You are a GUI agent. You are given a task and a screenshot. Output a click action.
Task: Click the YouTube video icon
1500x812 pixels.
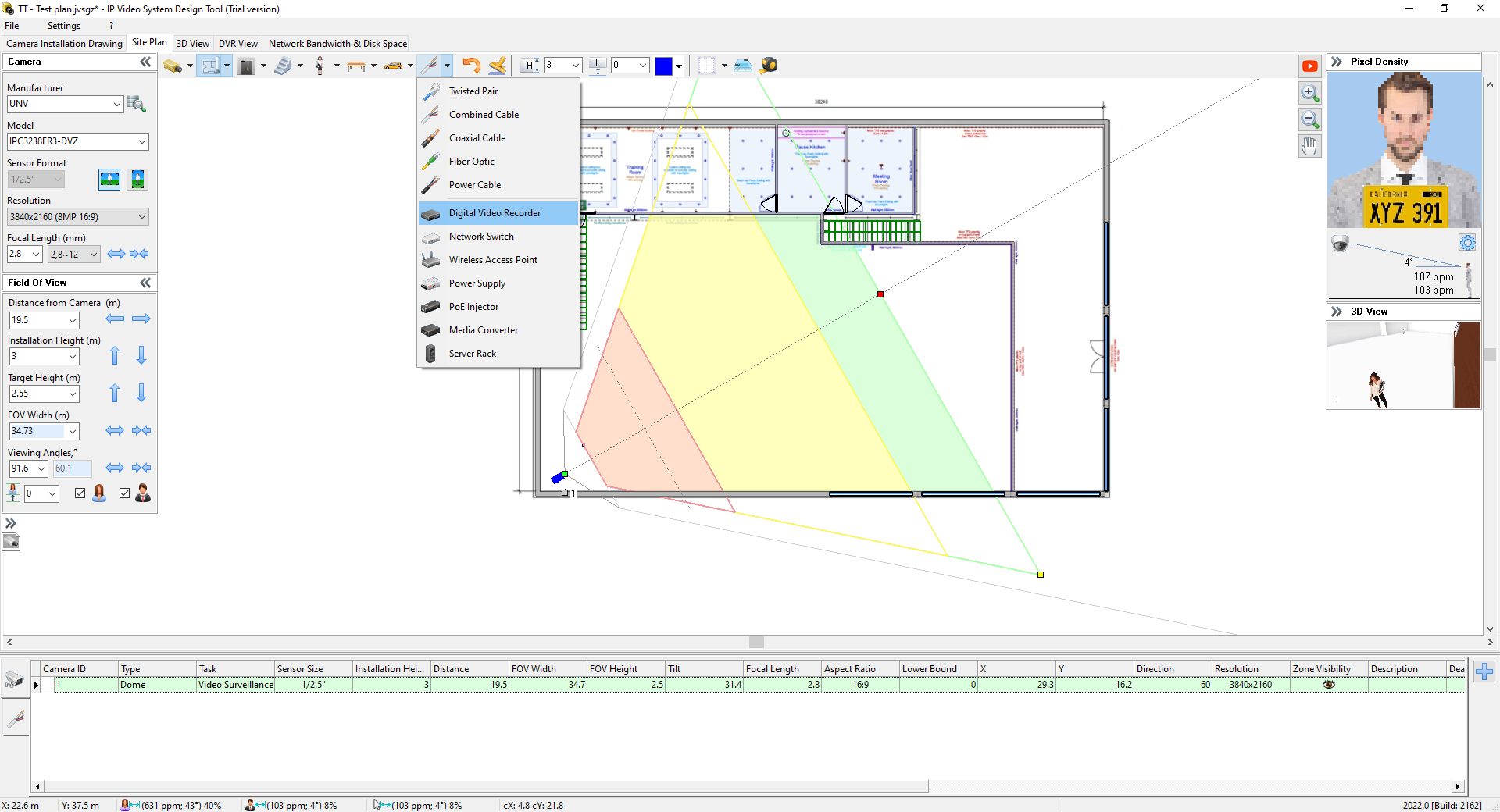click(x=1310, y=66)
